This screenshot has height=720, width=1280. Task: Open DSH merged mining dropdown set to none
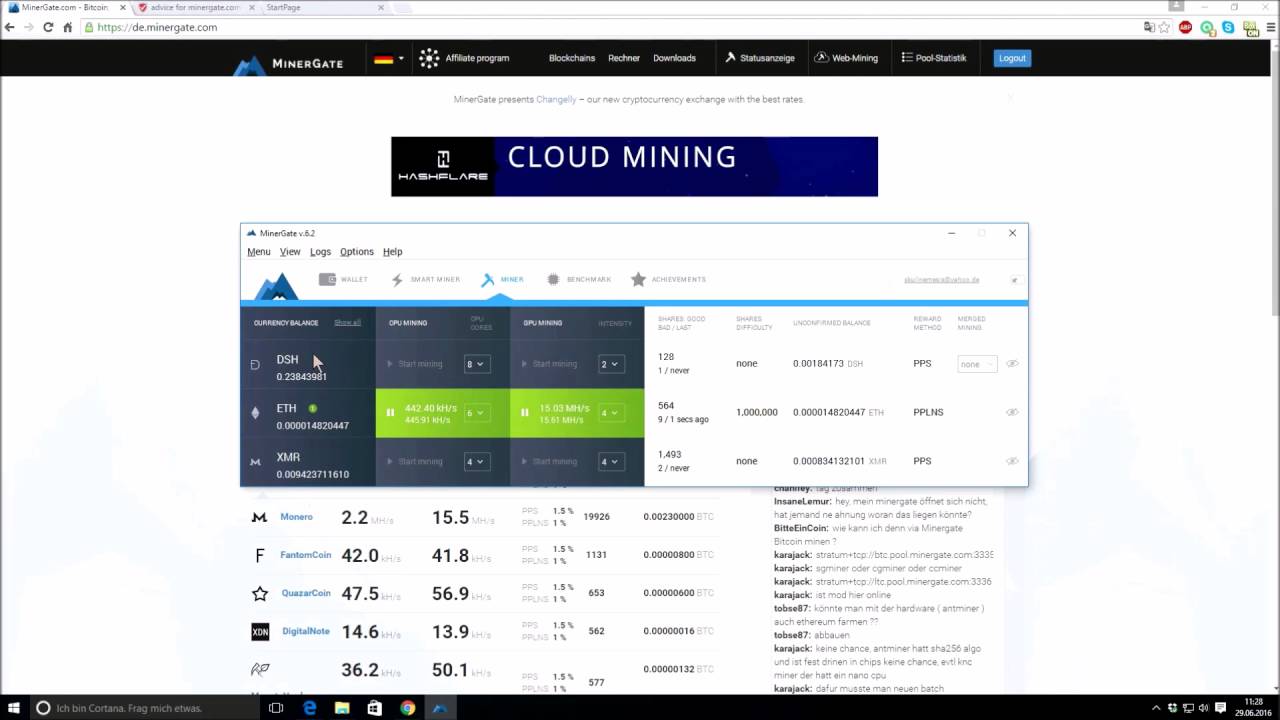point(977,364)
